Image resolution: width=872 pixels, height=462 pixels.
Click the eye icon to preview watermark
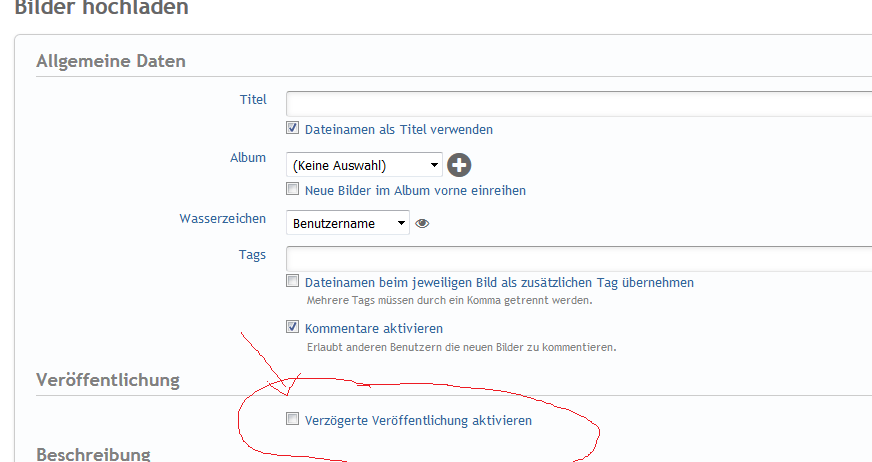(422, 223)
